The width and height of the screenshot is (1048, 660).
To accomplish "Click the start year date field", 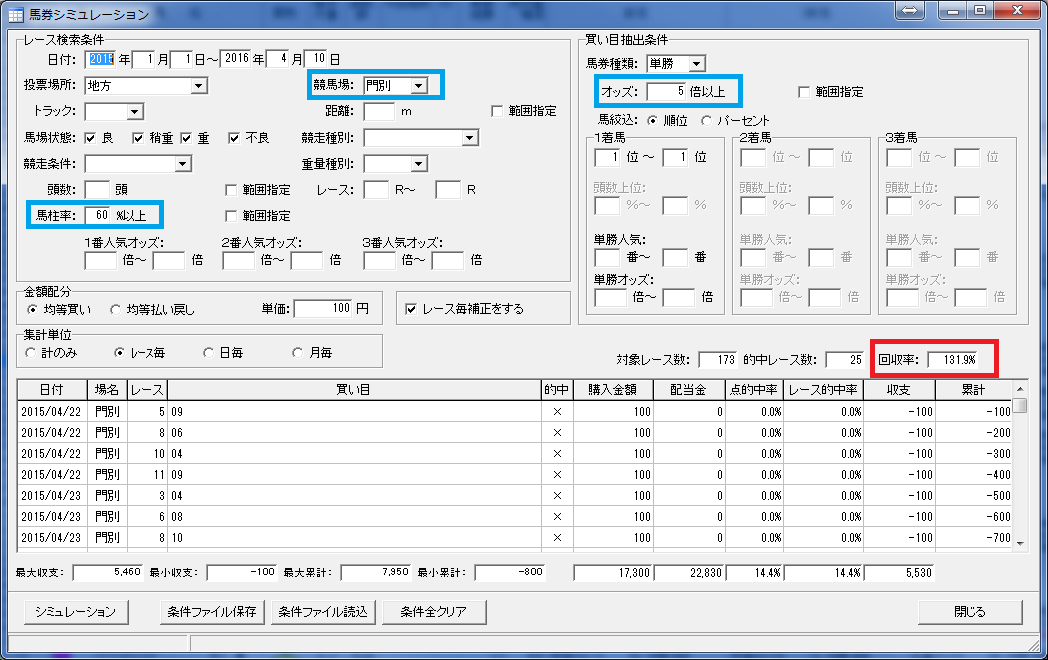I will 101,59.
